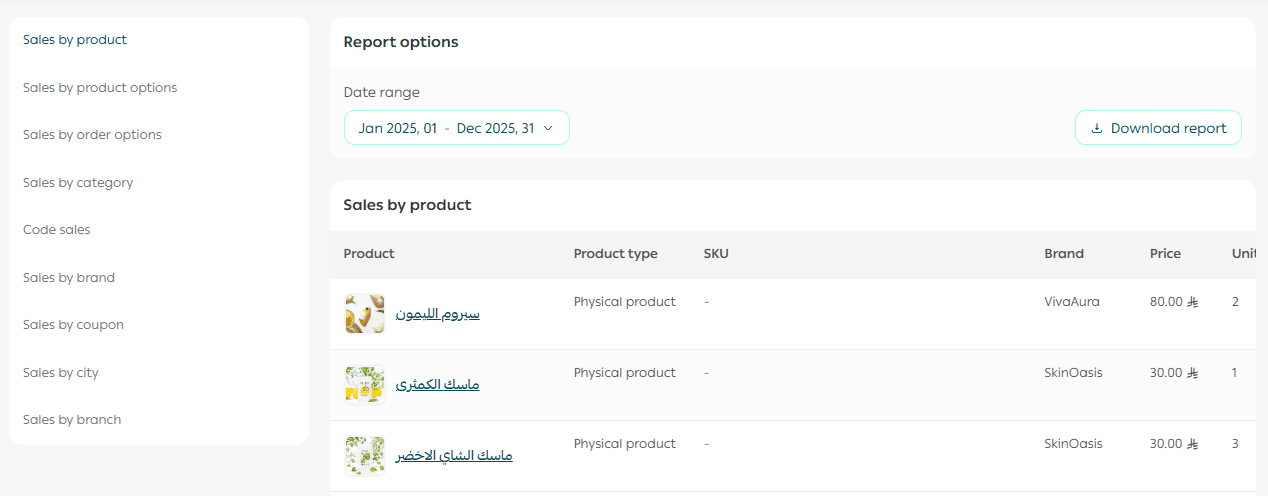The image size is (1268, 496).
Task: Go to Sales by product options
Action: pos(100,88)
